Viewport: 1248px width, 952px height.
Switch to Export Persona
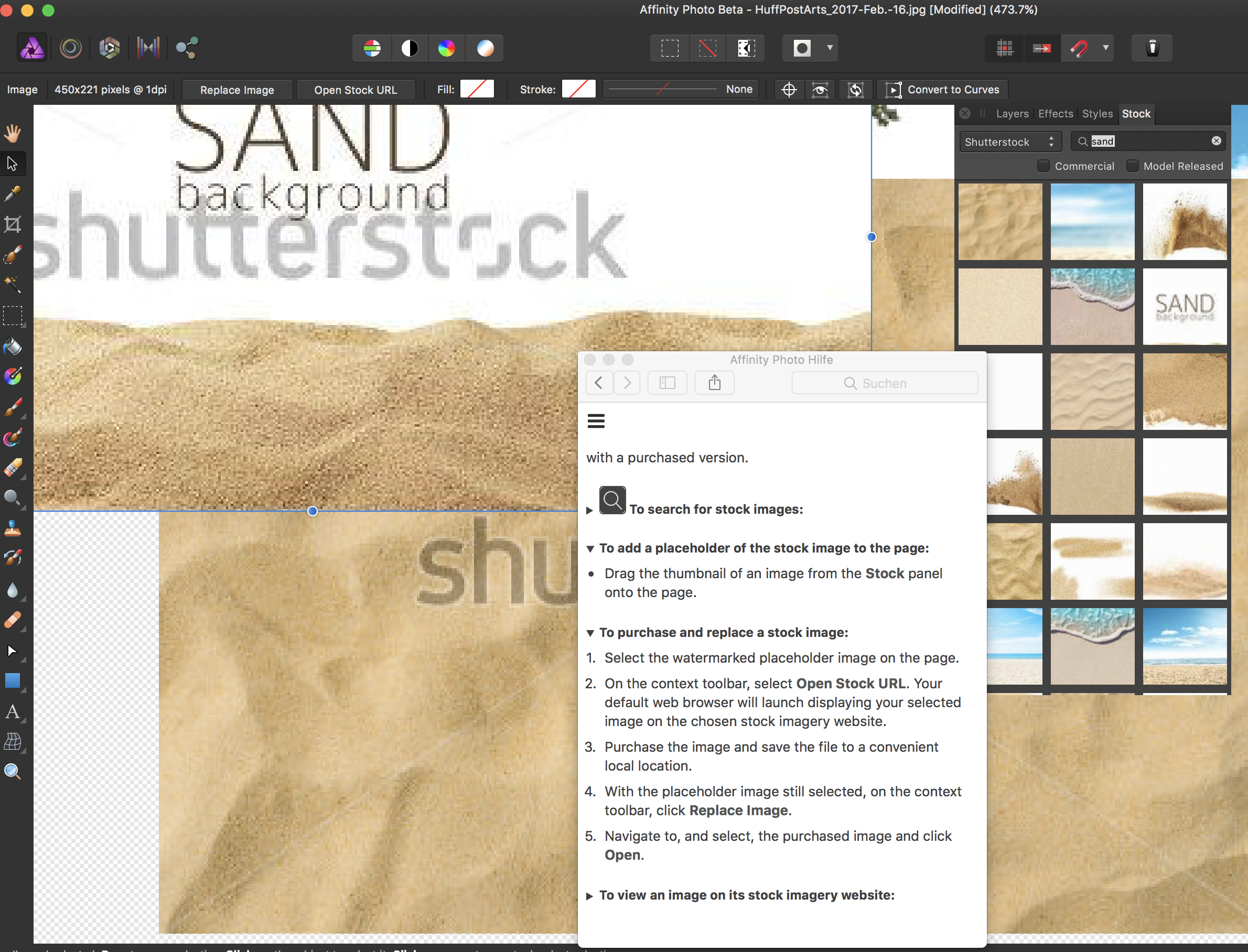coord(187,48)
